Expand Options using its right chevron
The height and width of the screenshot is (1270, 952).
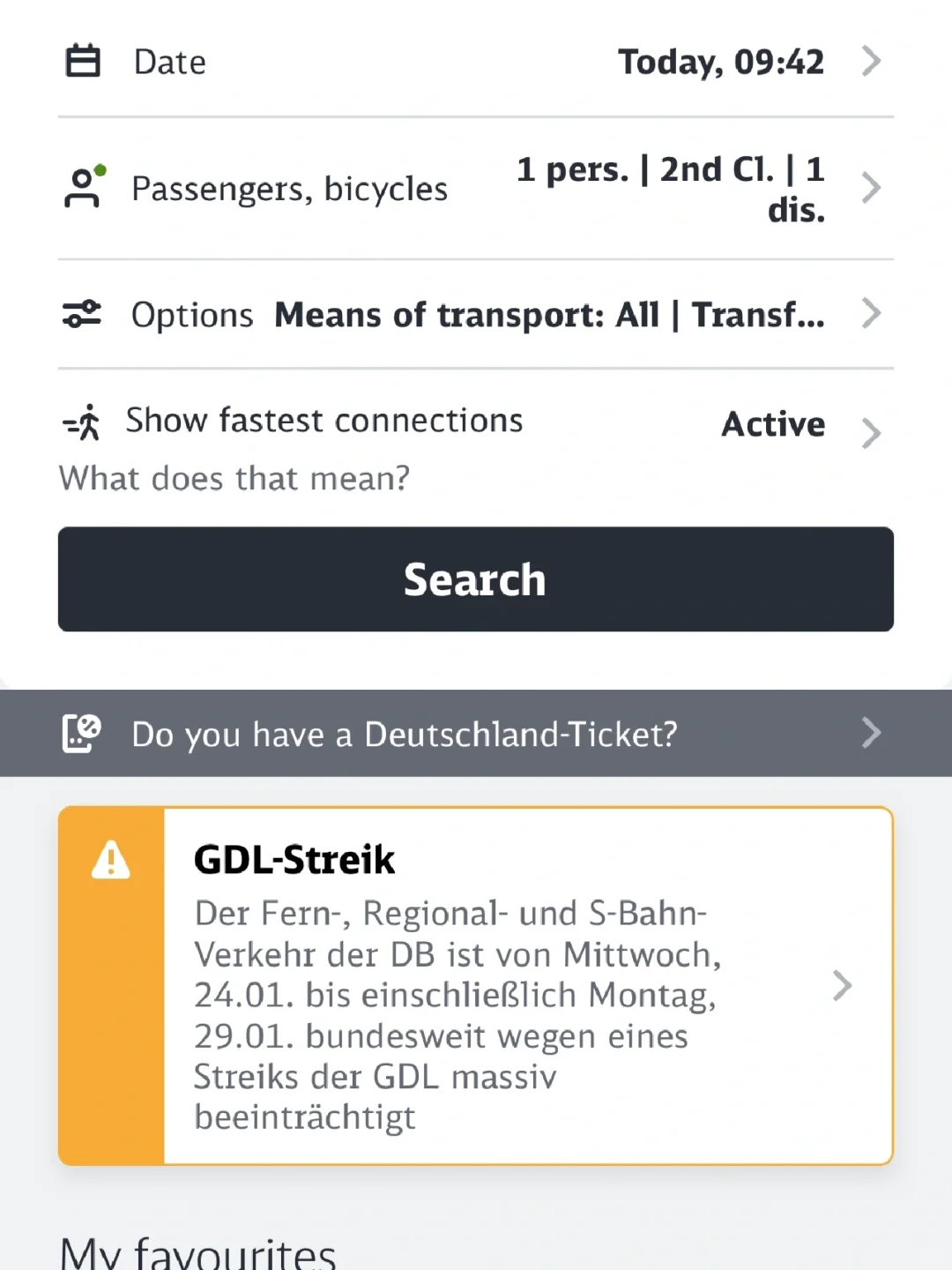(x=871, y=313)
